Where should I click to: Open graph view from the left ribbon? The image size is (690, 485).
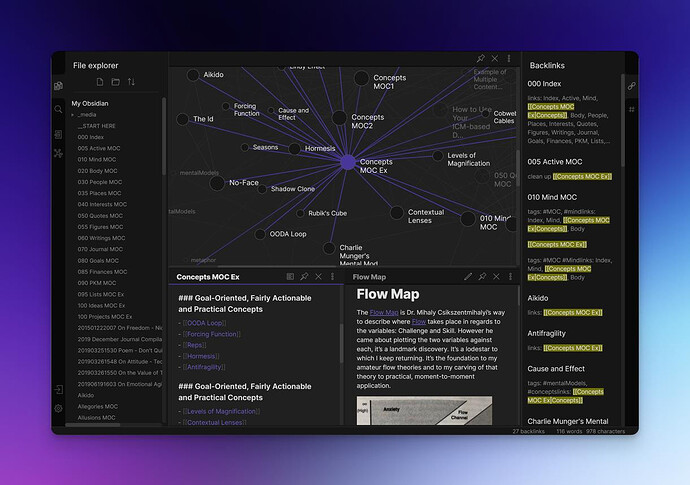click(x=58, y=154)
